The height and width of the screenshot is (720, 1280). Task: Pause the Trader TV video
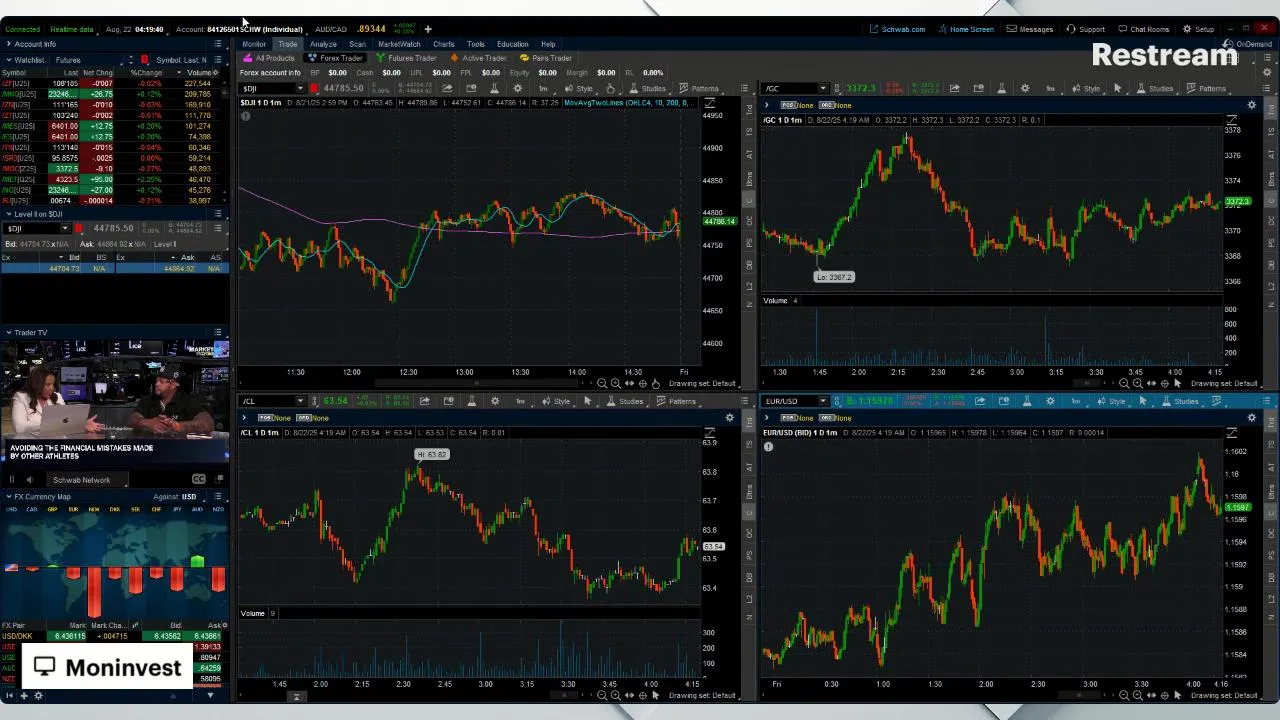pos(12,480)
